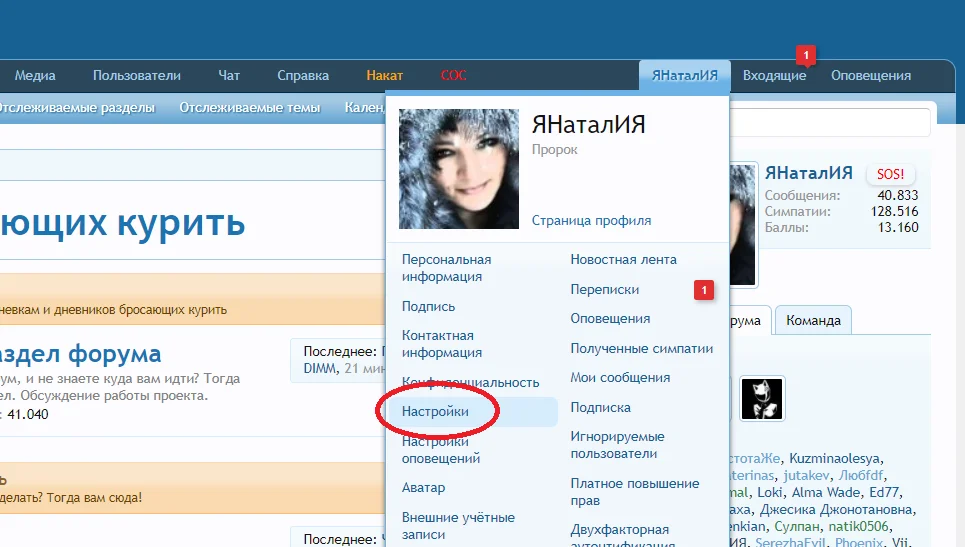Open Ed77 user profile link
Viewport: 965px width, 547px height.
pos(884,493)
